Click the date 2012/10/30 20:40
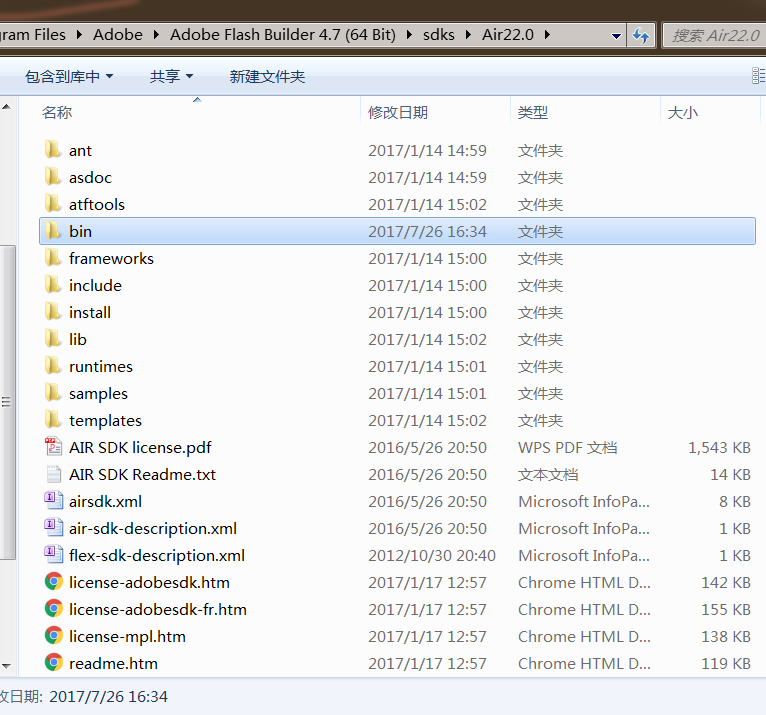Image resolution: width=766 pixels, height=715 pixels. (x=432, y=555)
